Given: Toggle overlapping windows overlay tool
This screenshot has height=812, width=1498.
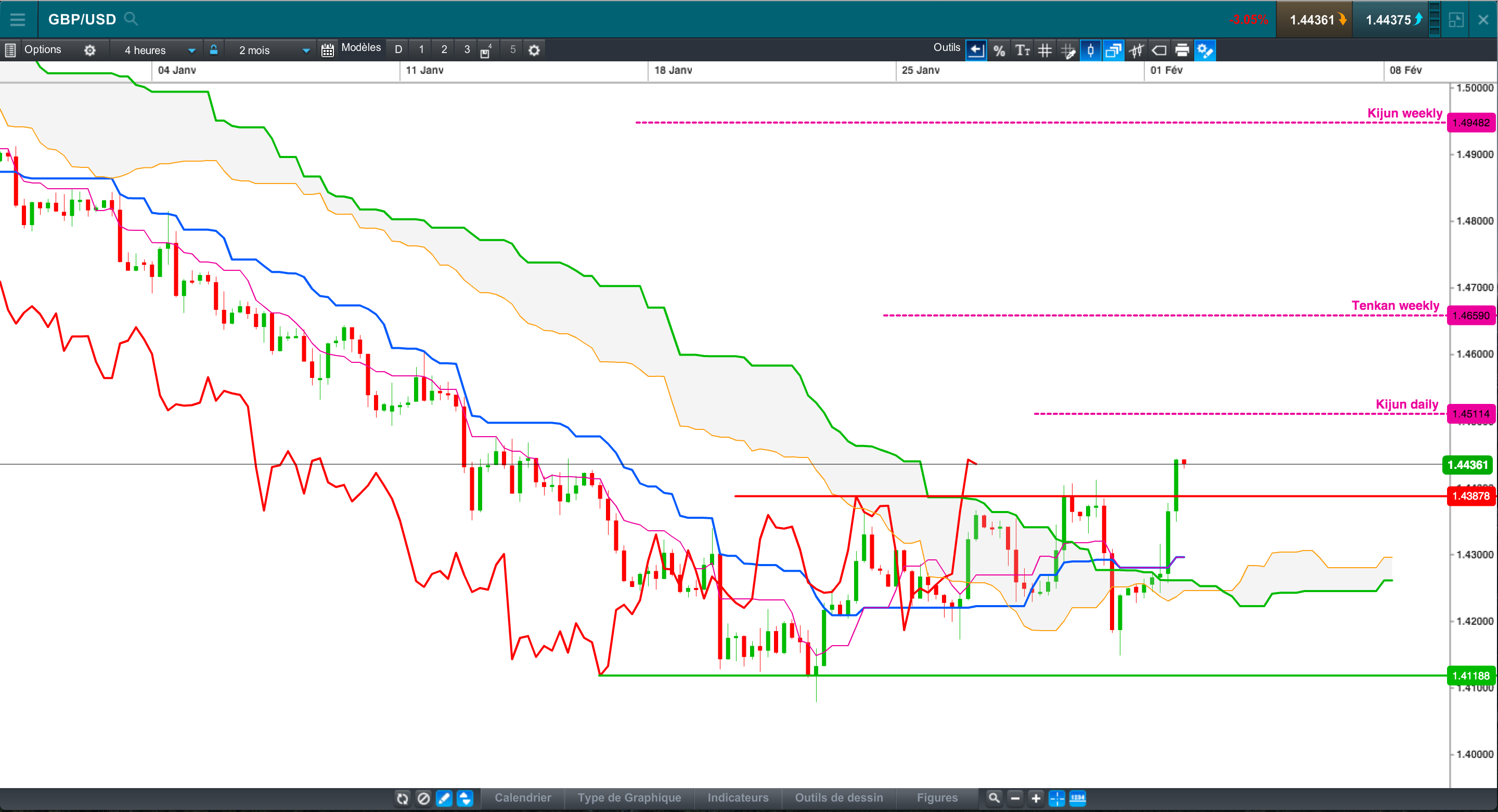Looking at the screenshot, I should tap(1113, 50).
